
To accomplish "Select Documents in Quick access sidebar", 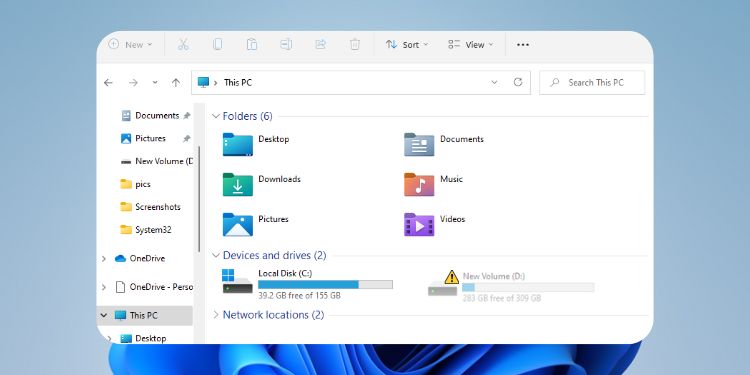I will click(x=156, y=115).
